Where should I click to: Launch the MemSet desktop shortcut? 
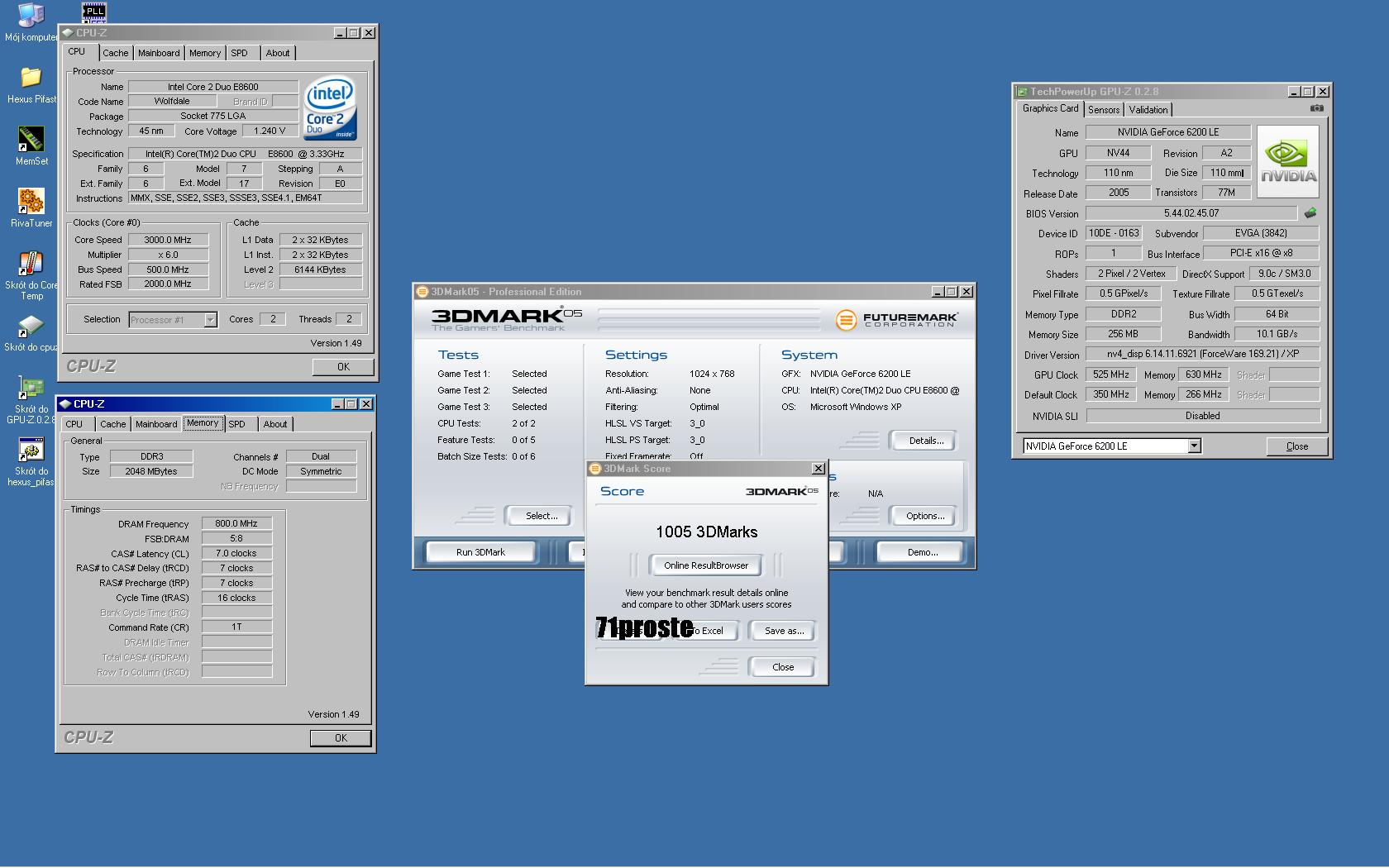tap(31, 139)
